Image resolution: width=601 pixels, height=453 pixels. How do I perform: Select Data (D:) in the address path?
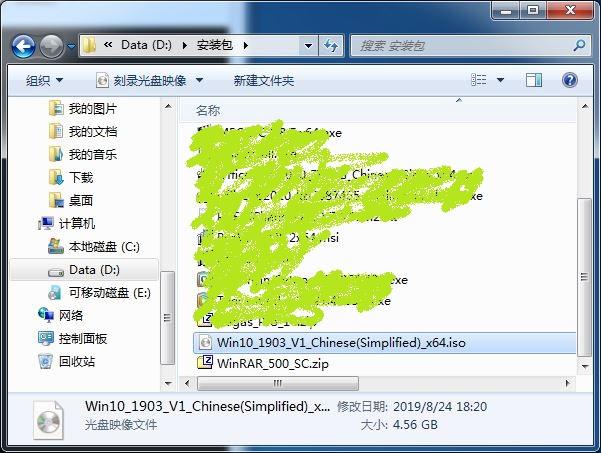coord(146,45)
